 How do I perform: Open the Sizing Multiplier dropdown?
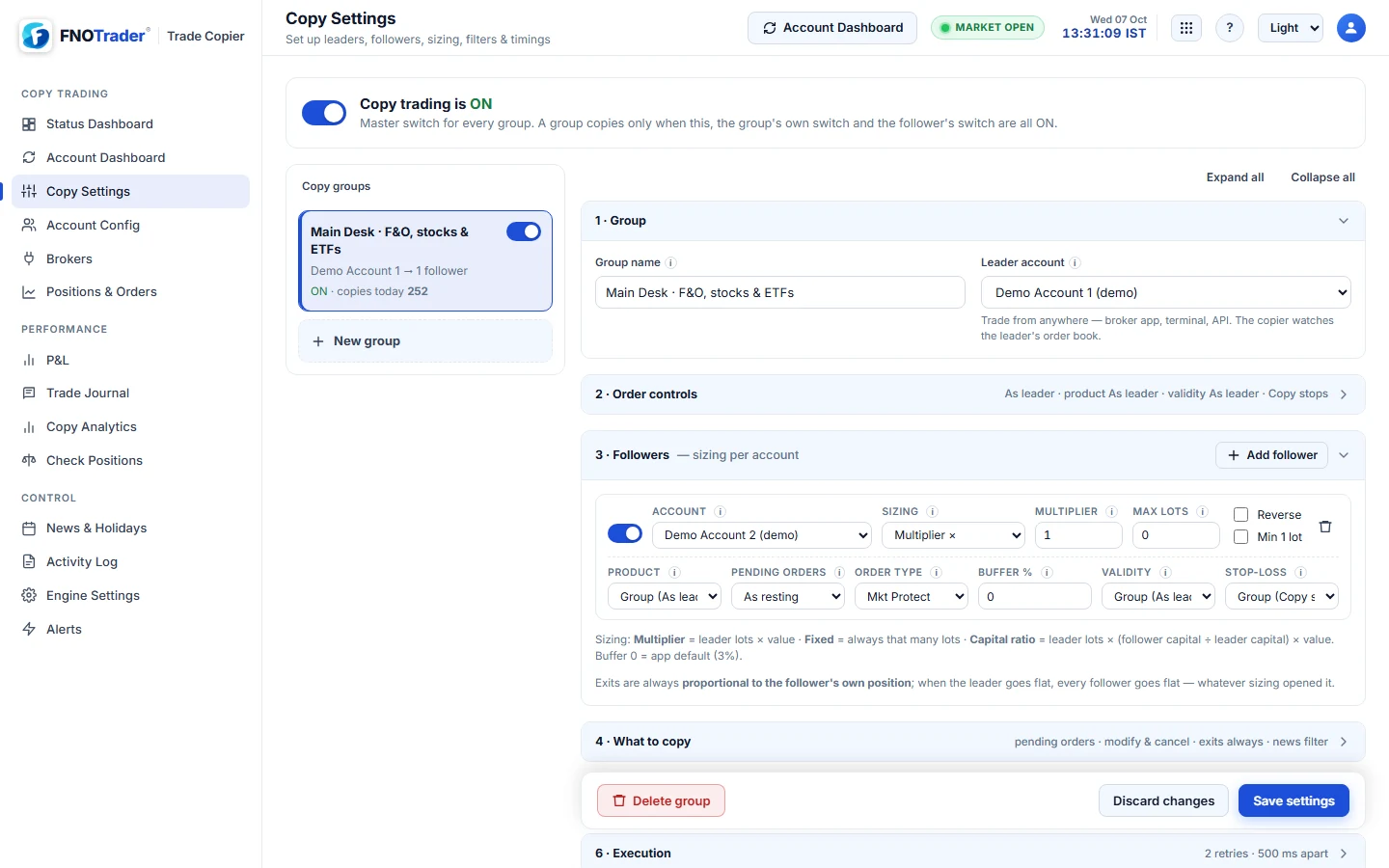(953, 535)
